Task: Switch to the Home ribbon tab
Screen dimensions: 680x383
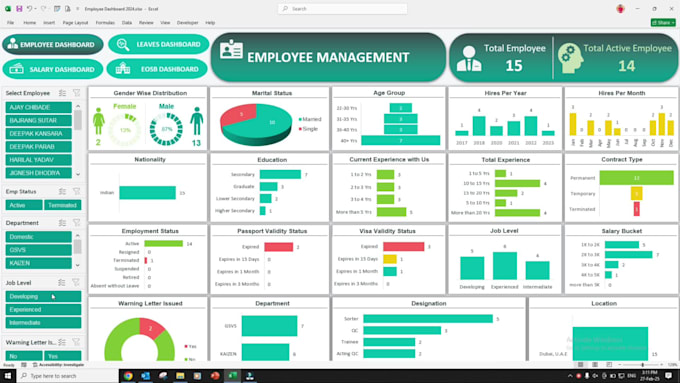Action: [x=29, y=23]
